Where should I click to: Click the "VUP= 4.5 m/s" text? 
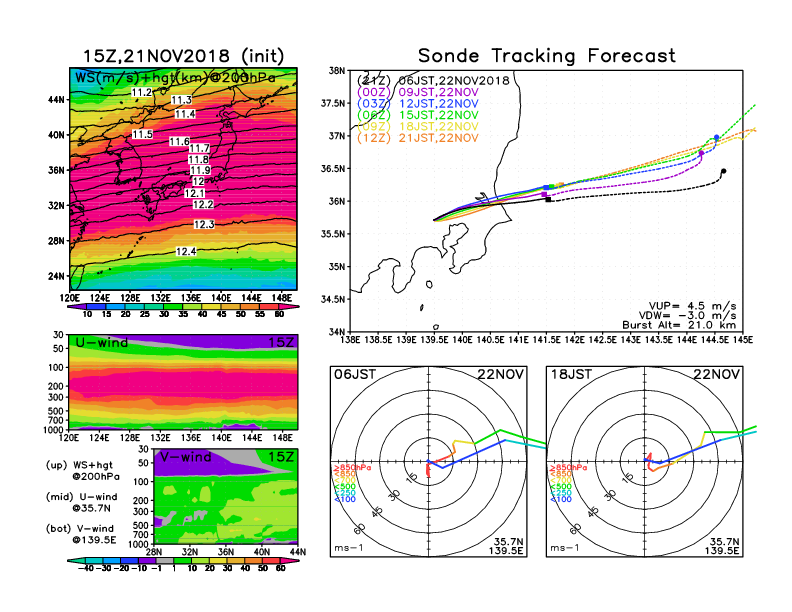[692, 306]
